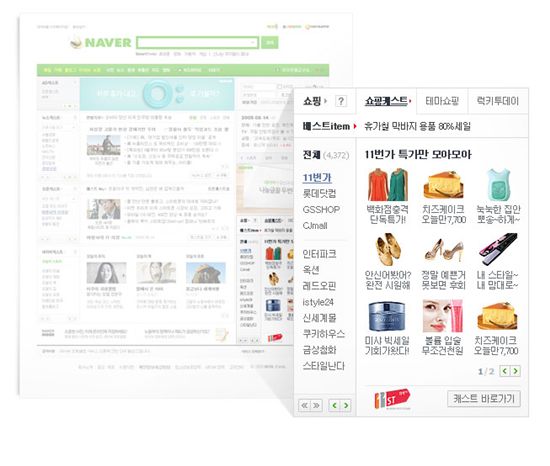Show previous shops in the mall list

(x=335, y=405)
